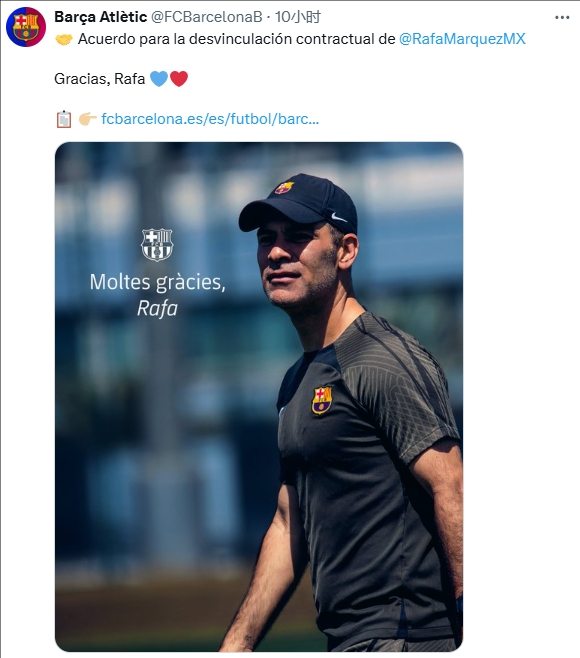Click the Barça Atlètic display name
This screenshot has width=580, height=658.
coord(101,17)
